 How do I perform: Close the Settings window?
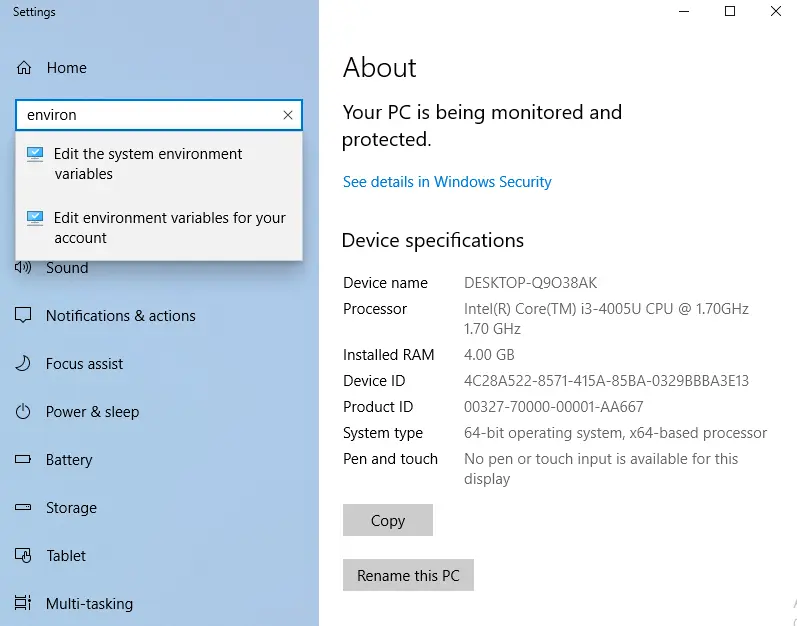tap(776, 11)
